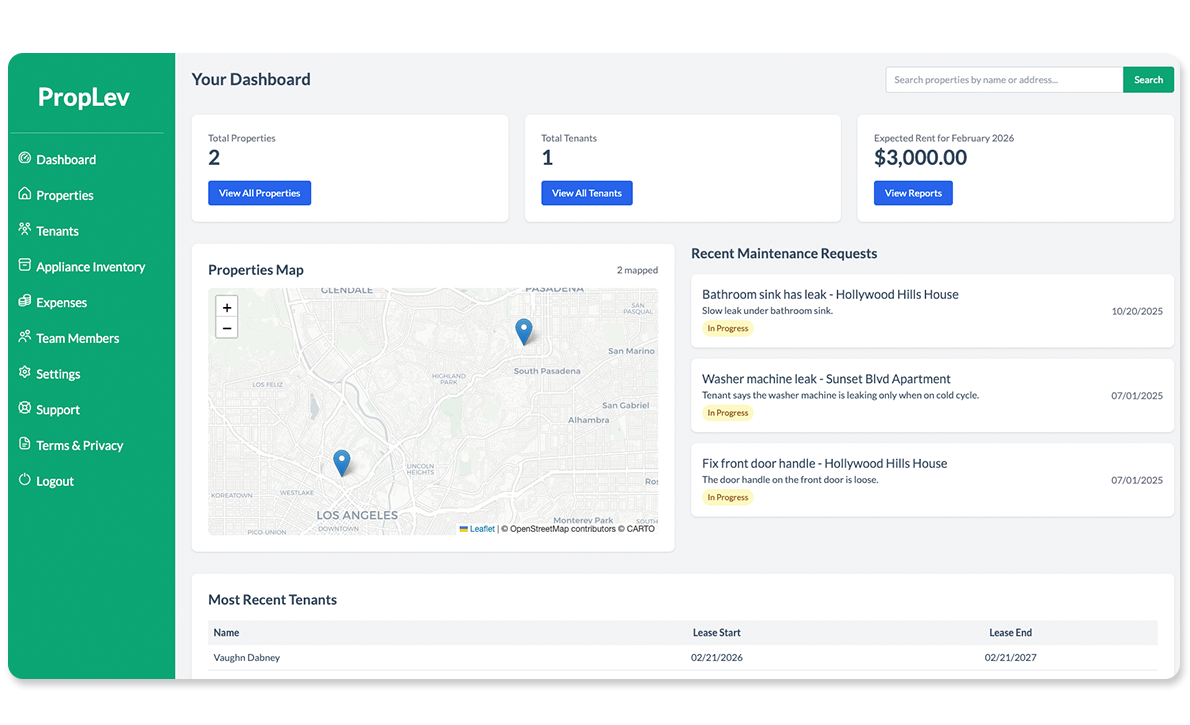Image resolution: width=1190 pixels, height=725 pixels.
Task: Click the View All Properties button
Action: 260,193
